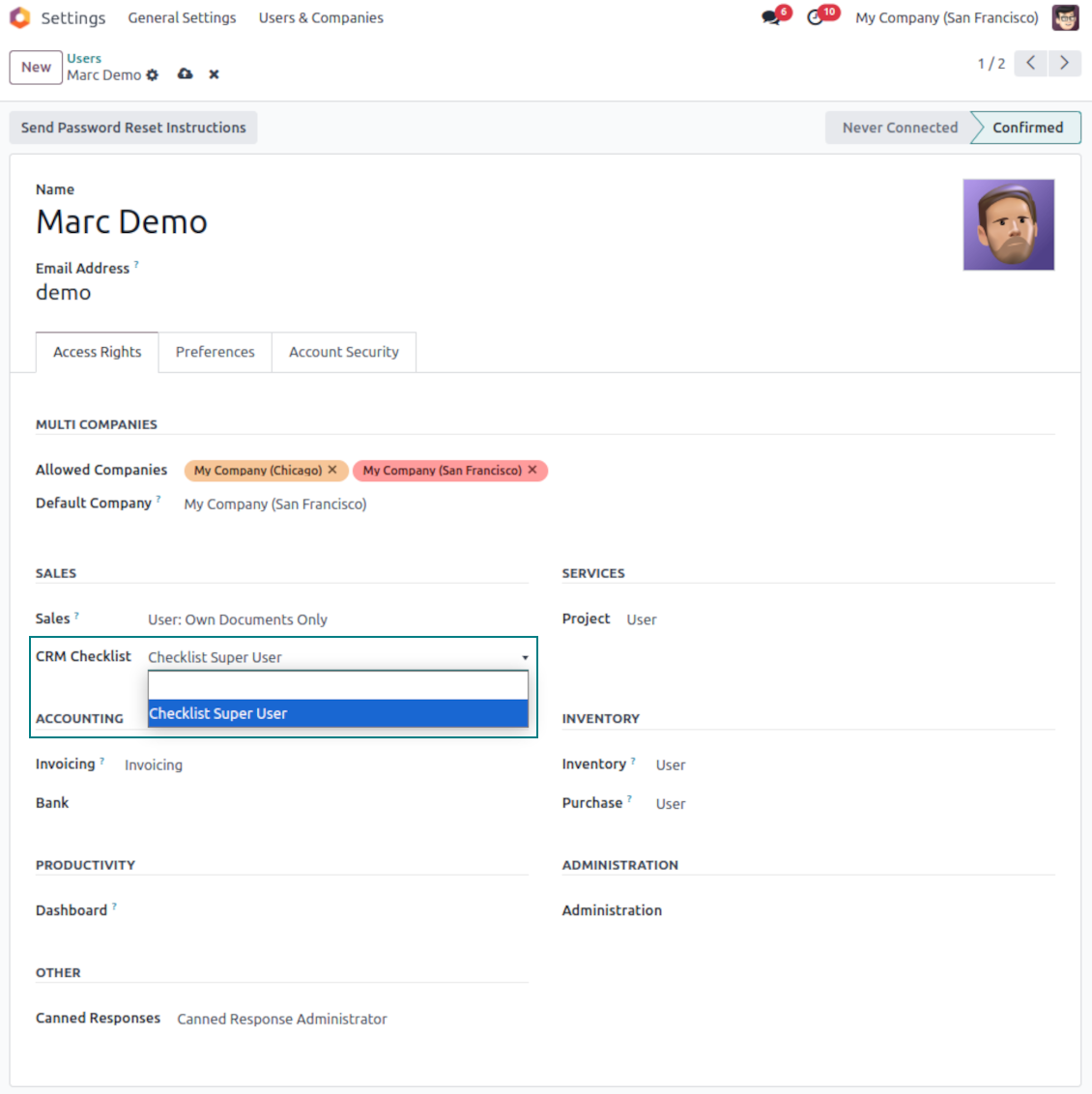Image resolution: width=1092 pixels, height=1094 pixels.
Task: Switch to the Preferences tab
Action: pos(216,352)
